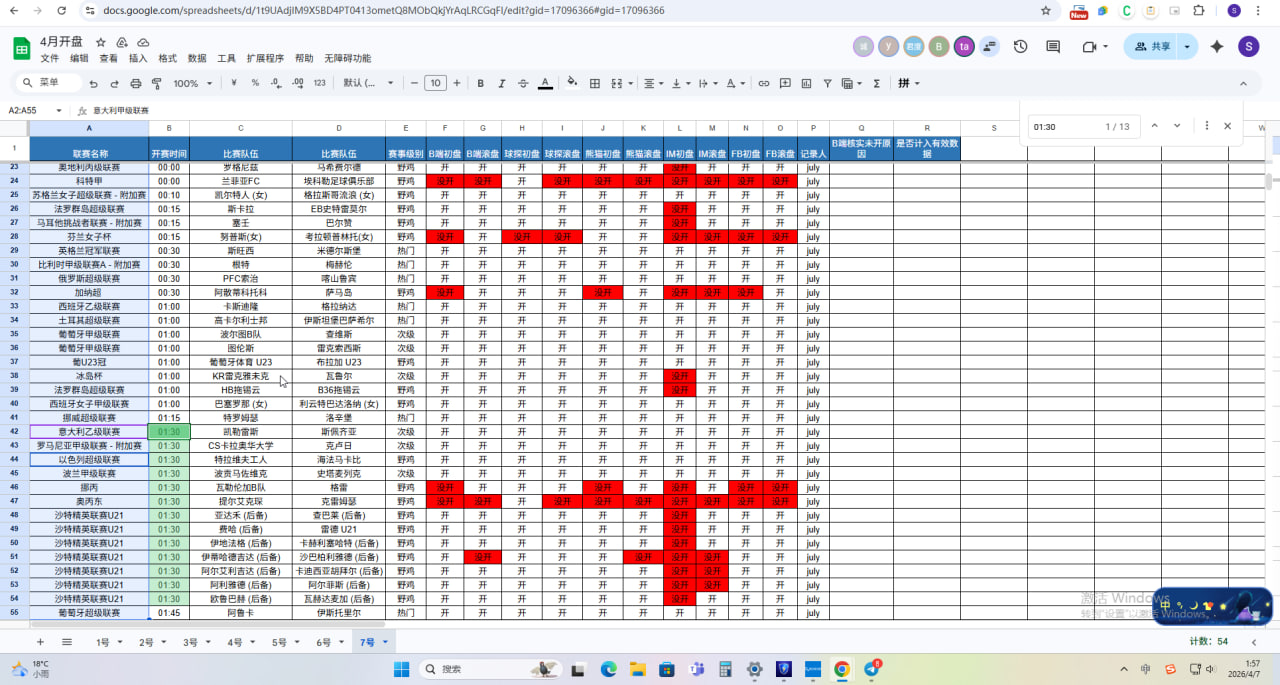1280x685 pixels.
Task: Open the fill color picker
Action: 572,83
